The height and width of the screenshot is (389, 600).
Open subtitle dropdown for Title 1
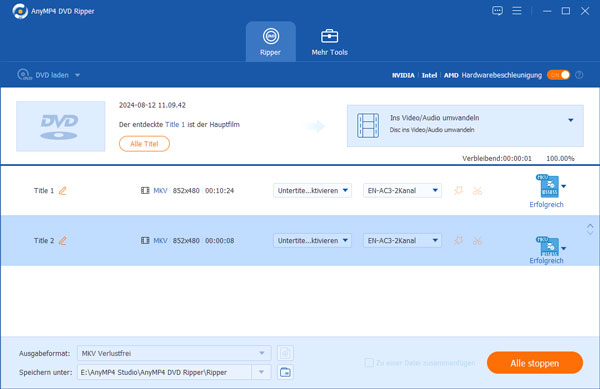(312, 190)
